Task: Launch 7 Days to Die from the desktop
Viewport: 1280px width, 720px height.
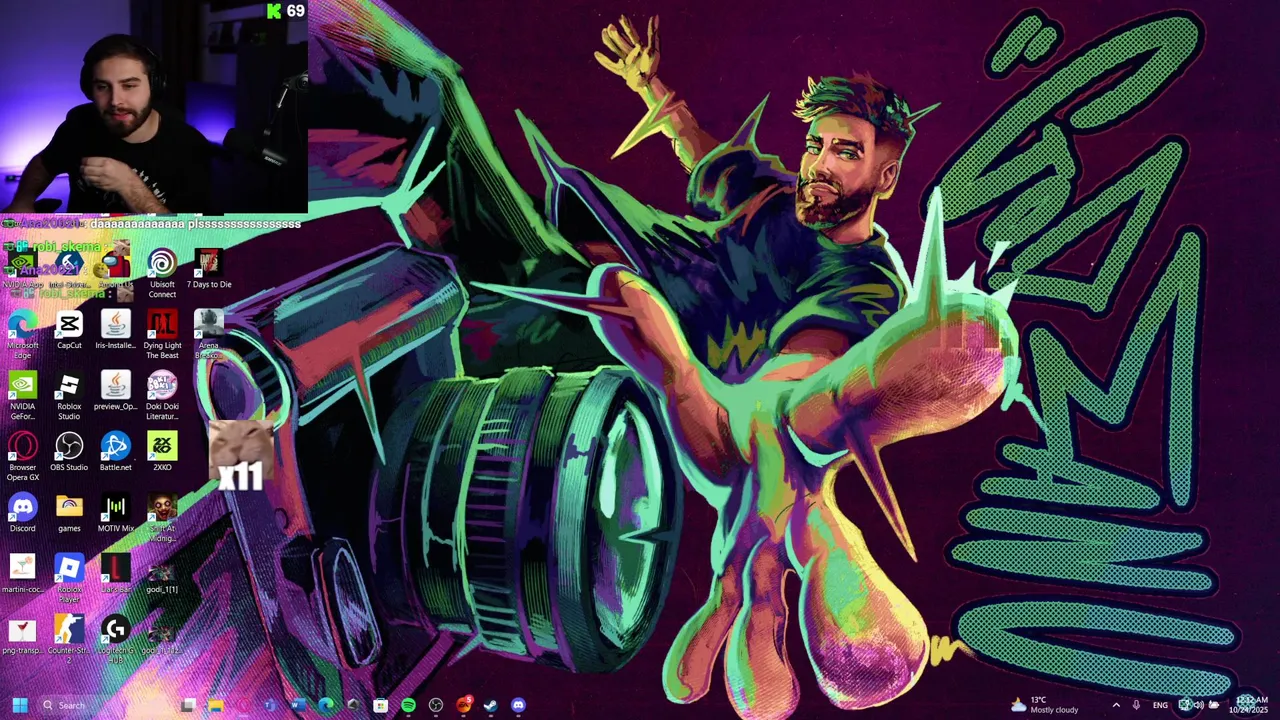Action: (x=208, y=269)
